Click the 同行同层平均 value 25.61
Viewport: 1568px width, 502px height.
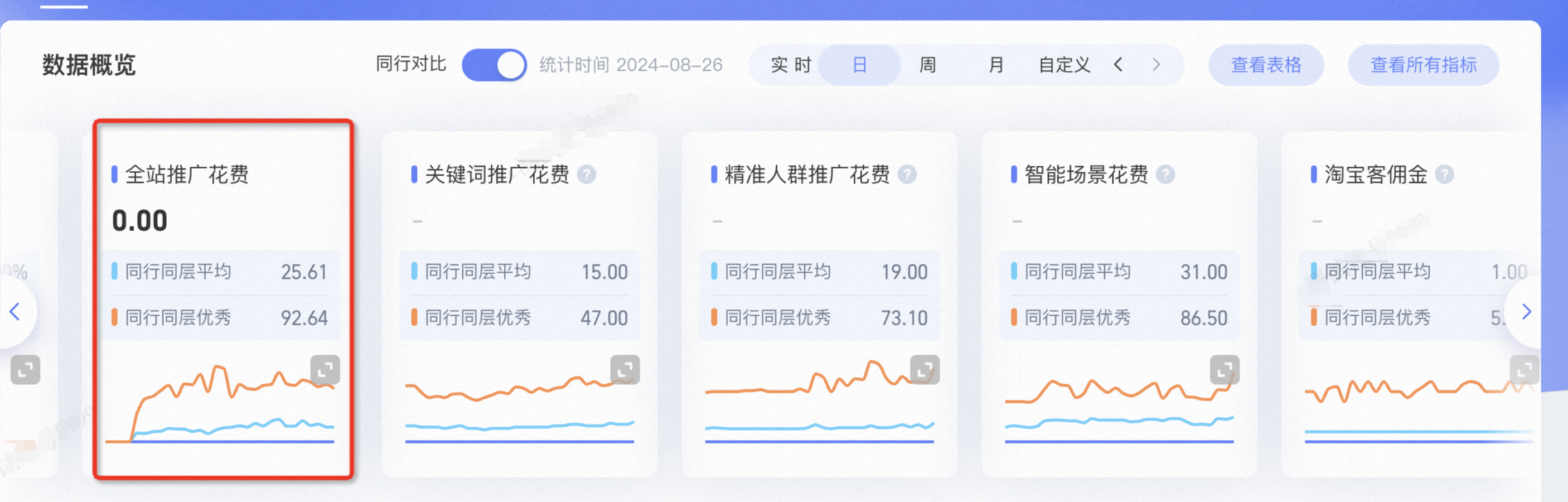pos(304,272)
